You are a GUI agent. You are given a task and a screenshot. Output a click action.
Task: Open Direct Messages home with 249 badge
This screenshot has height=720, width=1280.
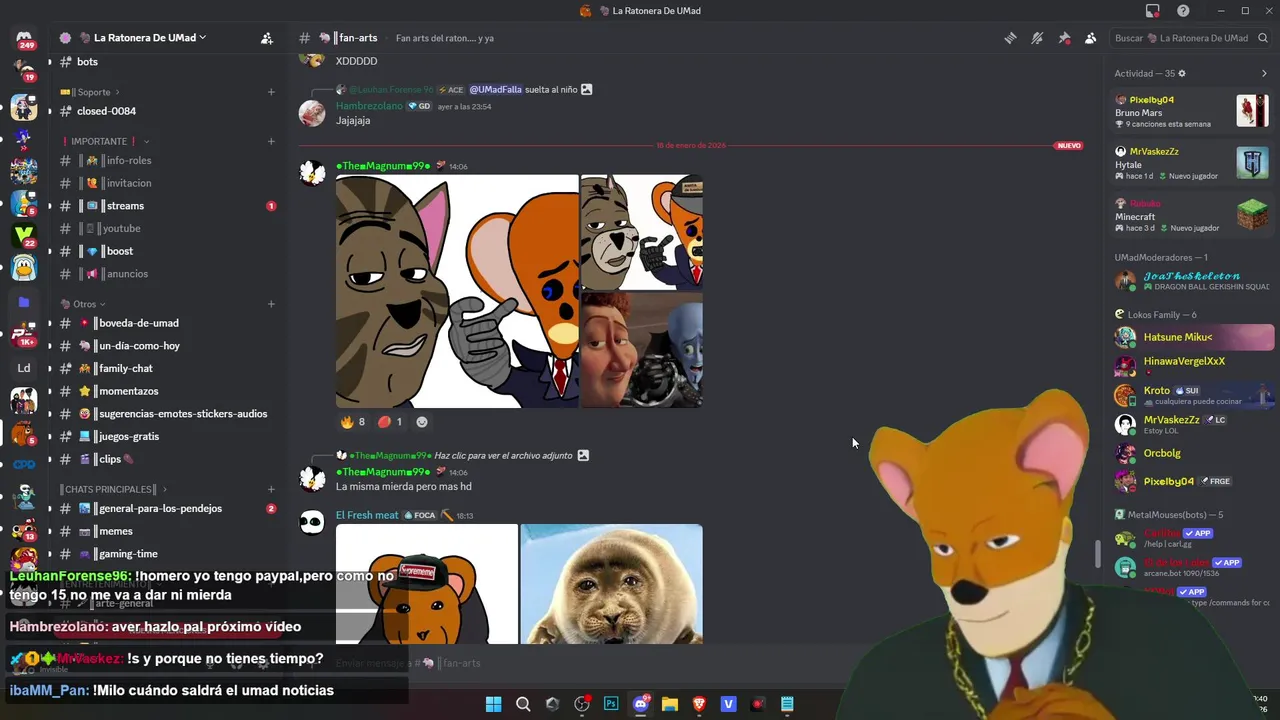24,40
